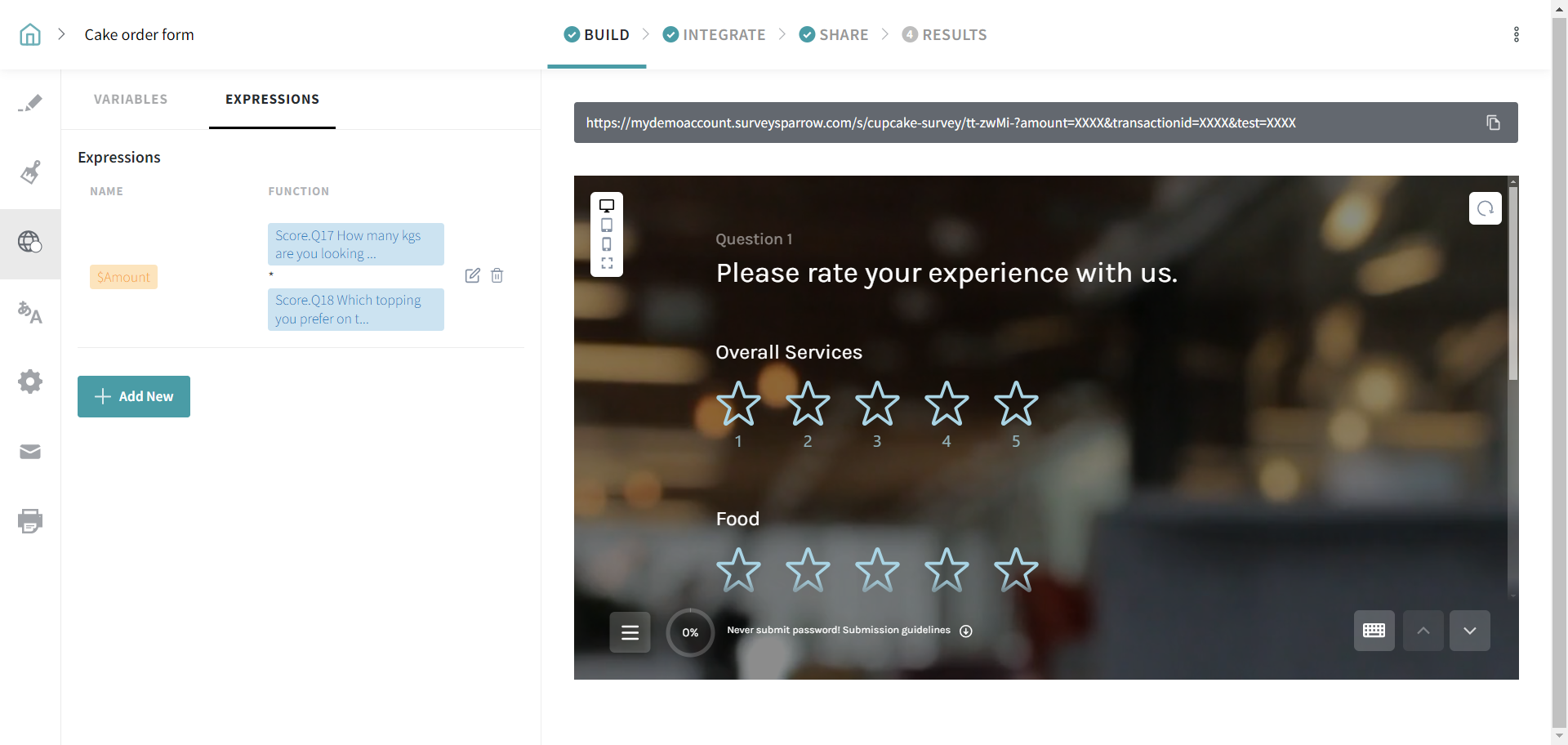Viewport: 1568px width, 745px height.
Task: Open the translate languages icon in sidebar
Action: [30, 312]
